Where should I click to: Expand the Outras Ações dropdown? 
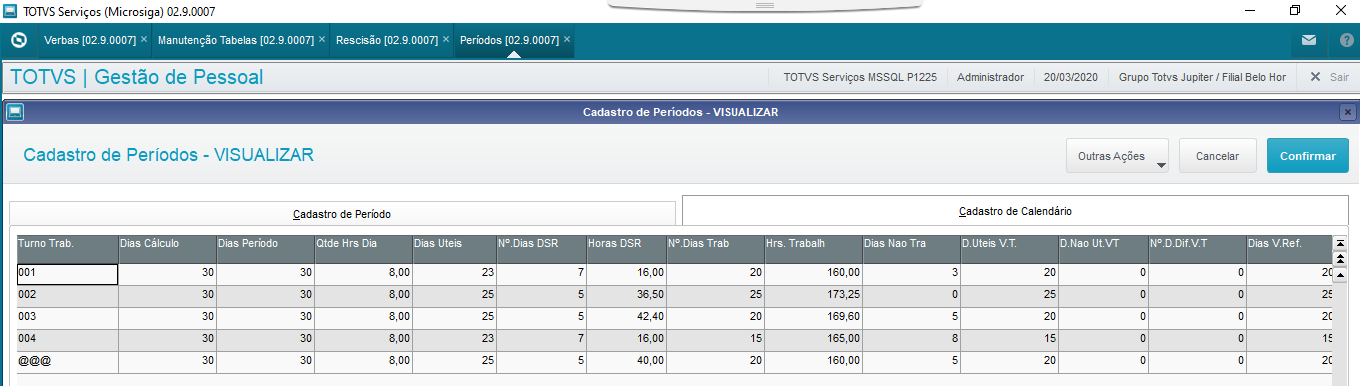click(x=1118, y=156)
